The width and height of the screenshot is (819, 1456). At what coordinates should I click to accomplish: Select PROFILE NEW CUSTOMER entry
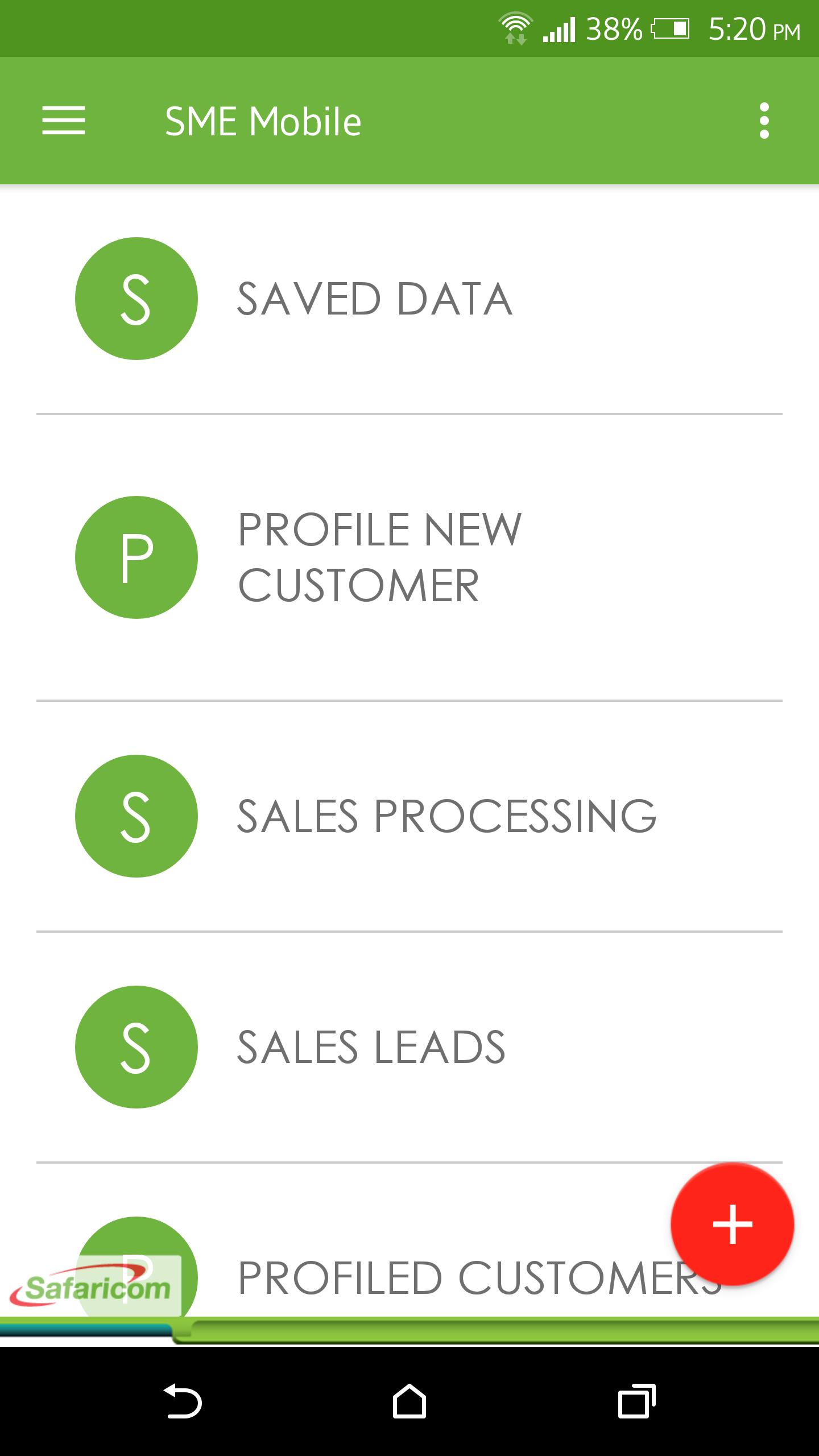379,557
